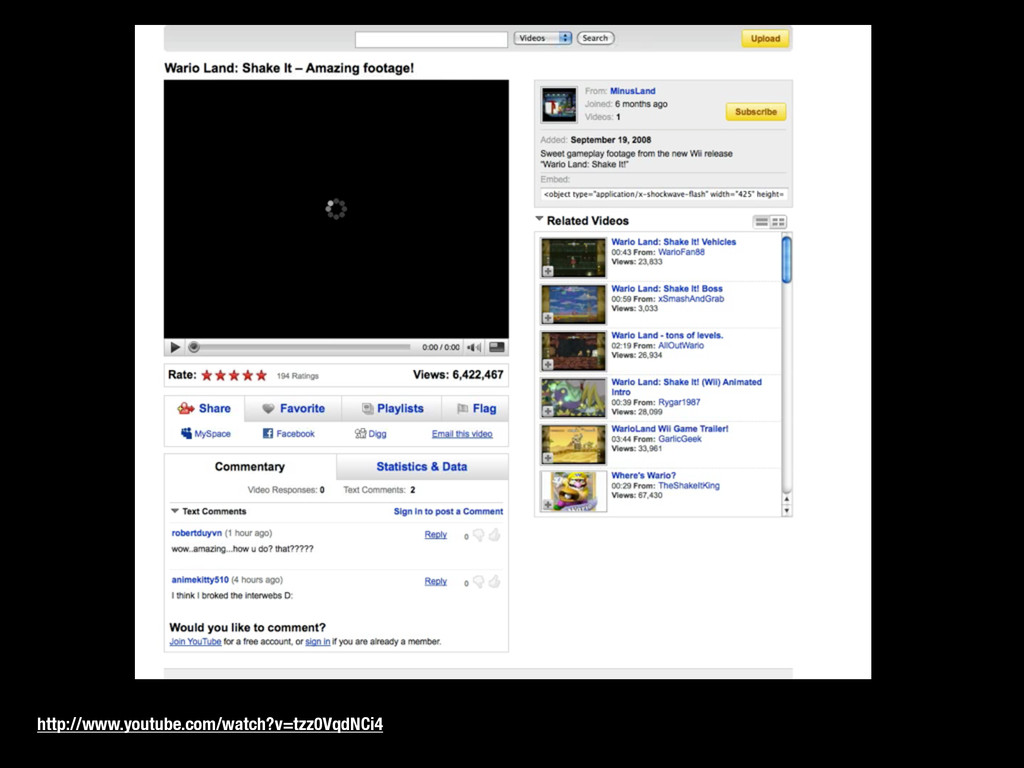Open TheShakeItKing uploader link
Image resolution: width=1024 pixels, height=768 pixels.
tap(688, 485)
